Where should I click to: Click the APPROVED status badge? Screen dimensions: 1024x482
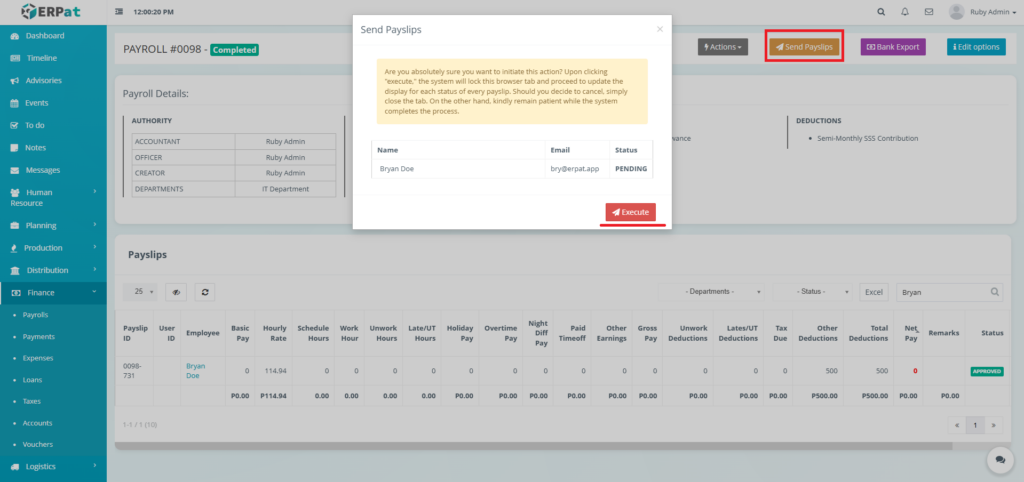pyautogui.click(x=987, y=371)
